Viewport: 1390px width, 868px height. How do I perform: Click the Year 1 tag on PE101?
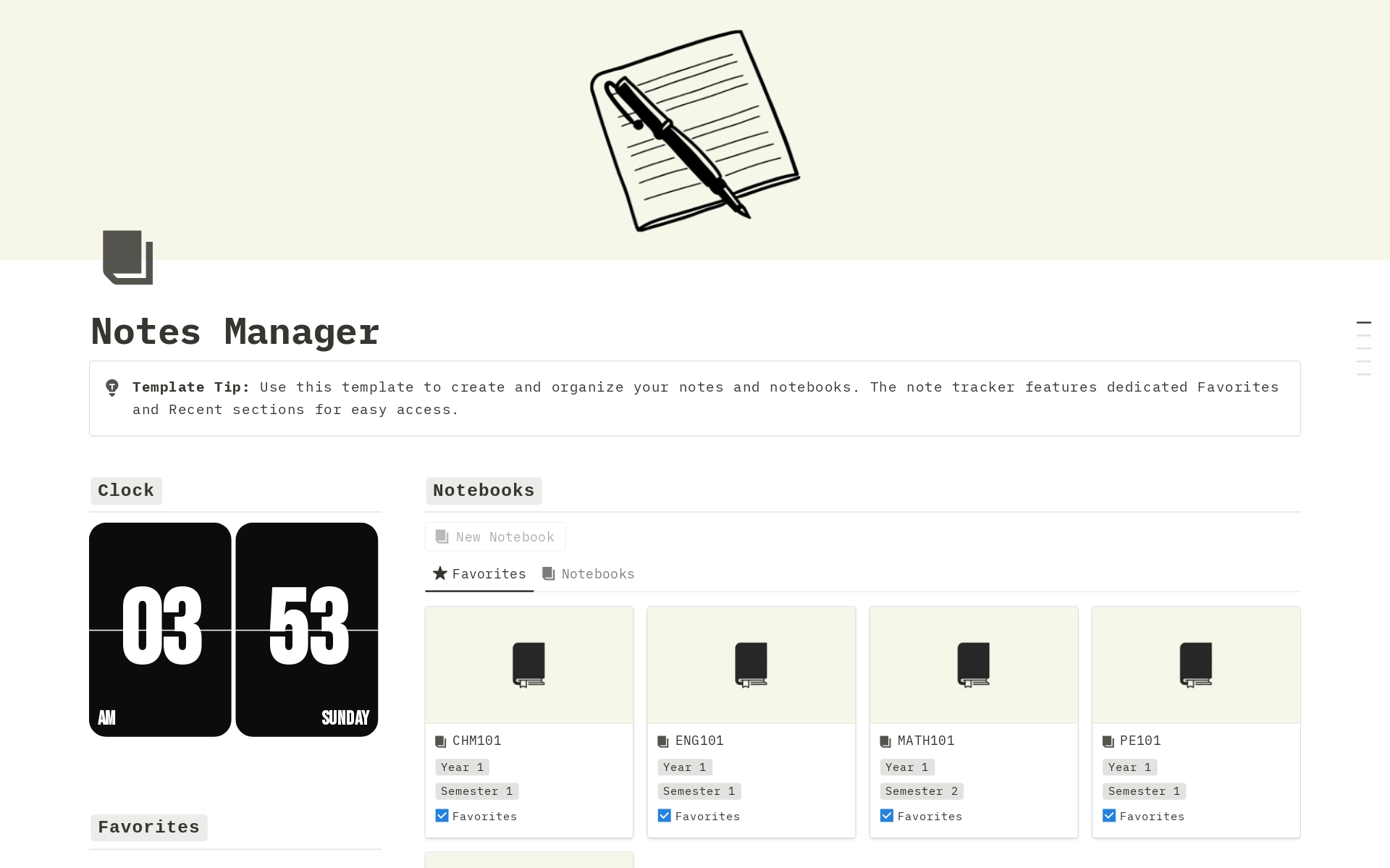pyautogui.click(x=1129, y=767)
